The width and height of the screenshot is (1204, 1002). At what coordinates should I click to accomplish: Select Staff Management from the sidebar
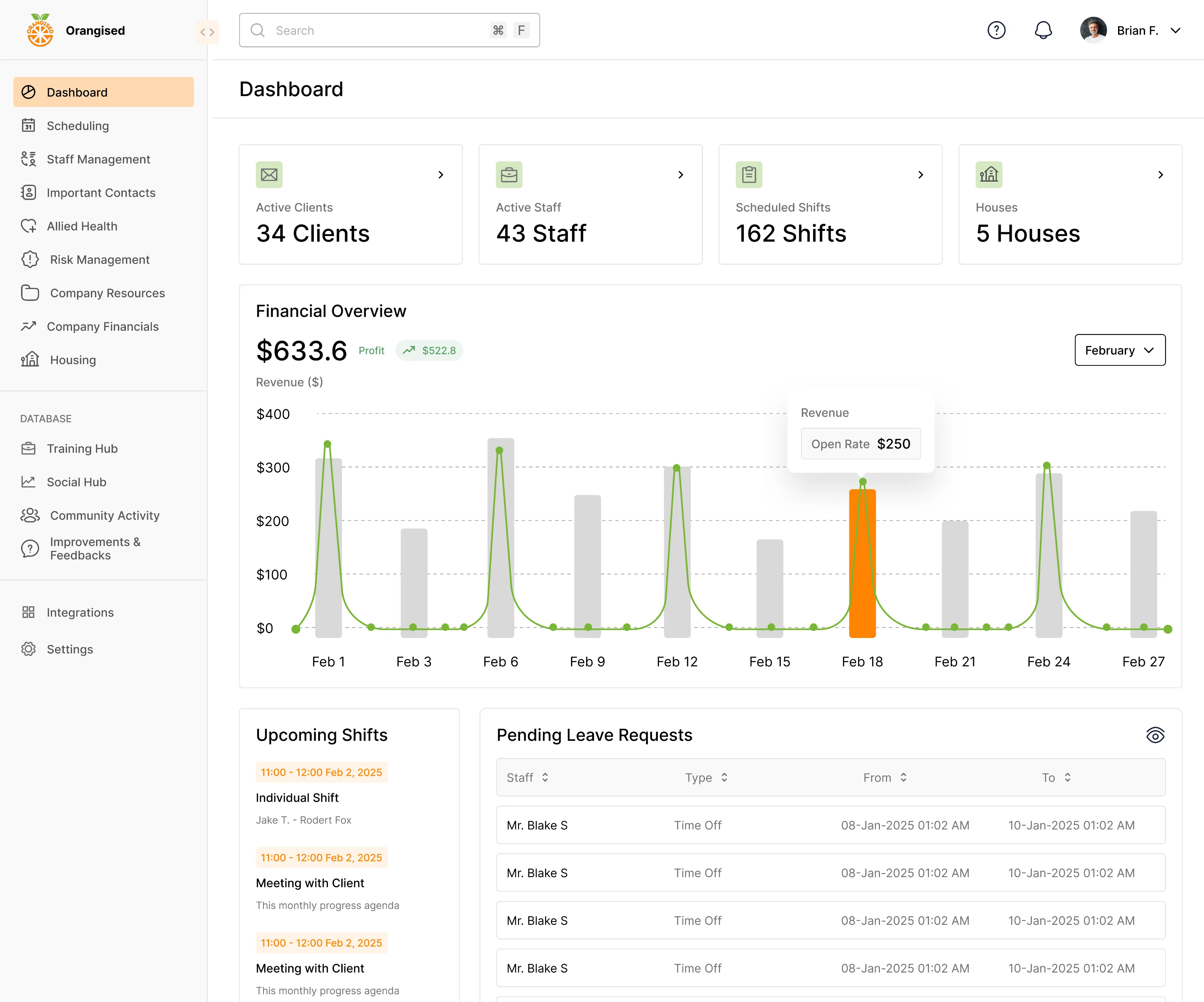[98, 159]
